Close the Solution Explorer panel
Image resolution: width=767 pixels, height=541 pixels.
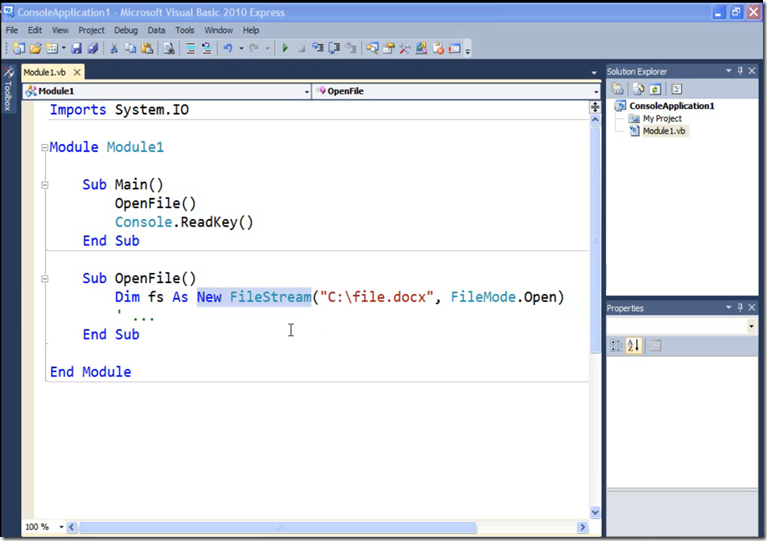(x=752, y=71)
